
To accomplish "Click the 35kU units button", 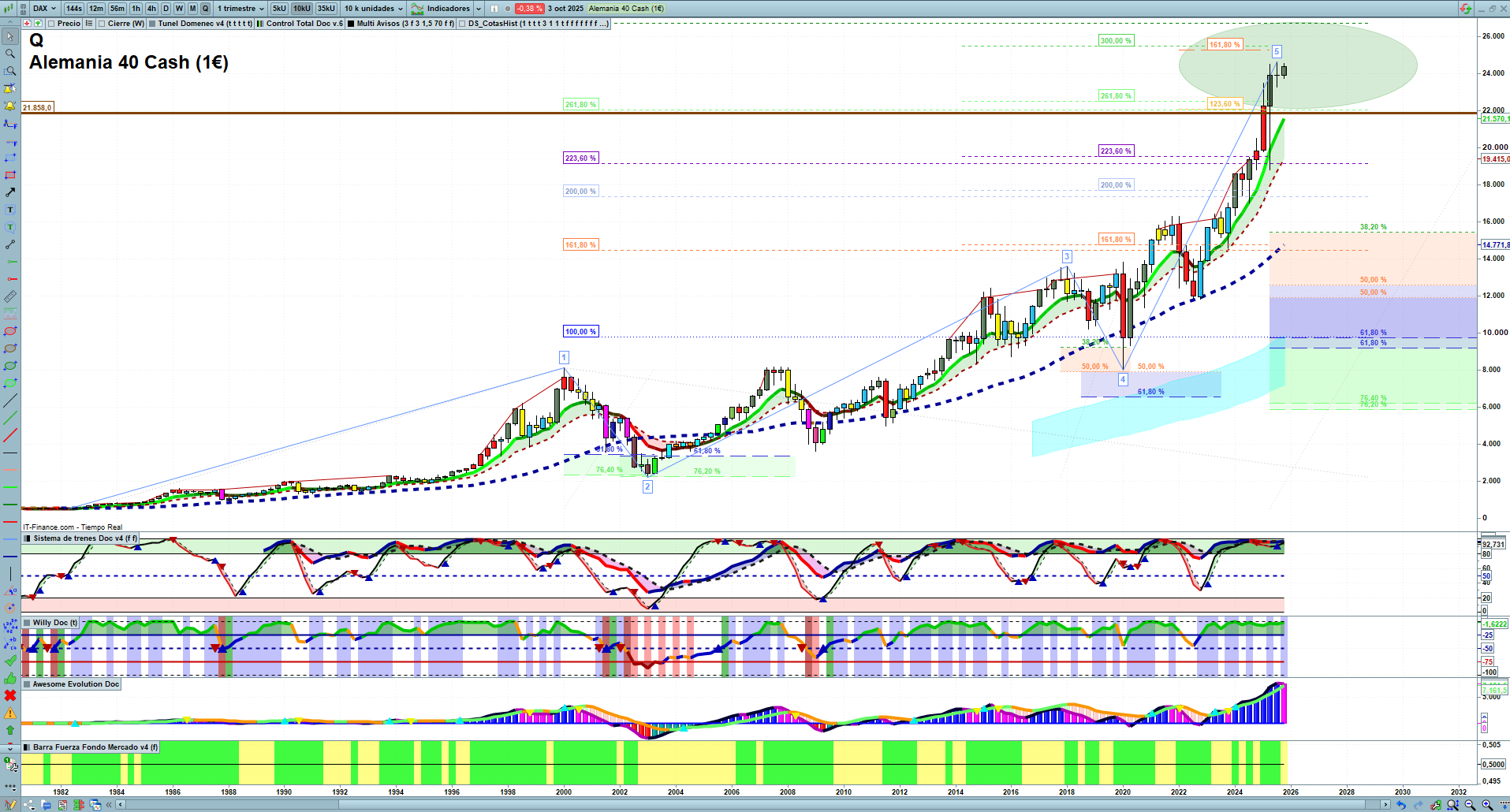I will 326,9.
